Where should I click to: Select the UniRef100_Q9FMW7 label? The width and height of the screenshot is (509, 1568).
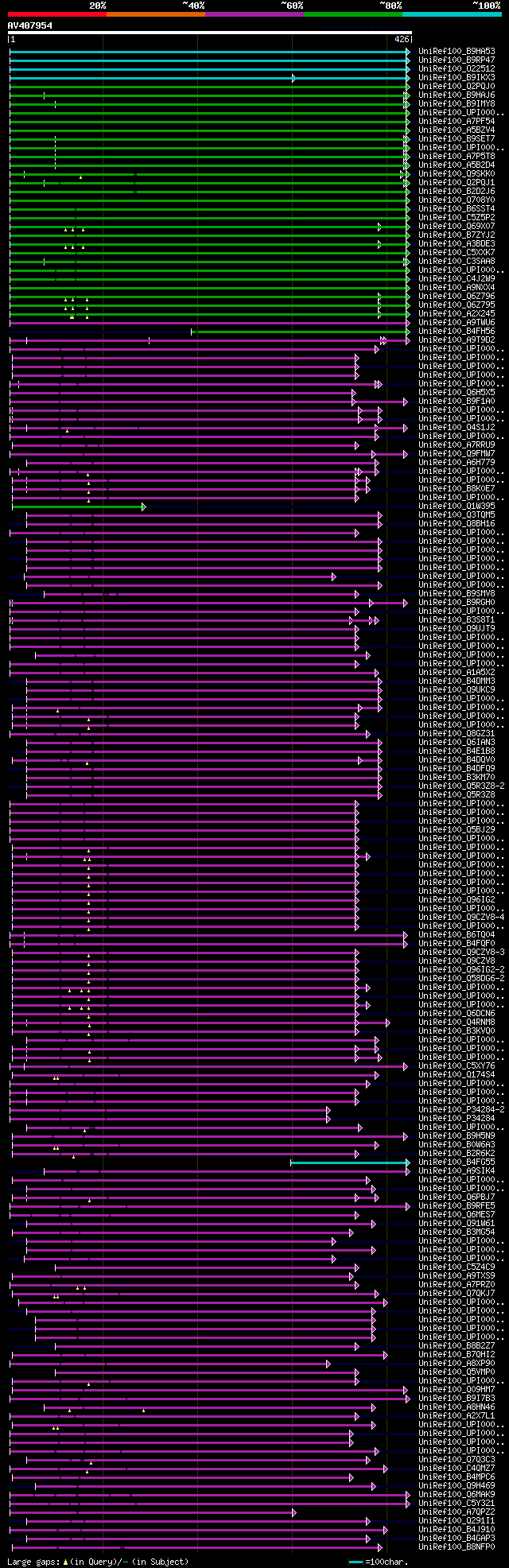click(x=457, y=454)
